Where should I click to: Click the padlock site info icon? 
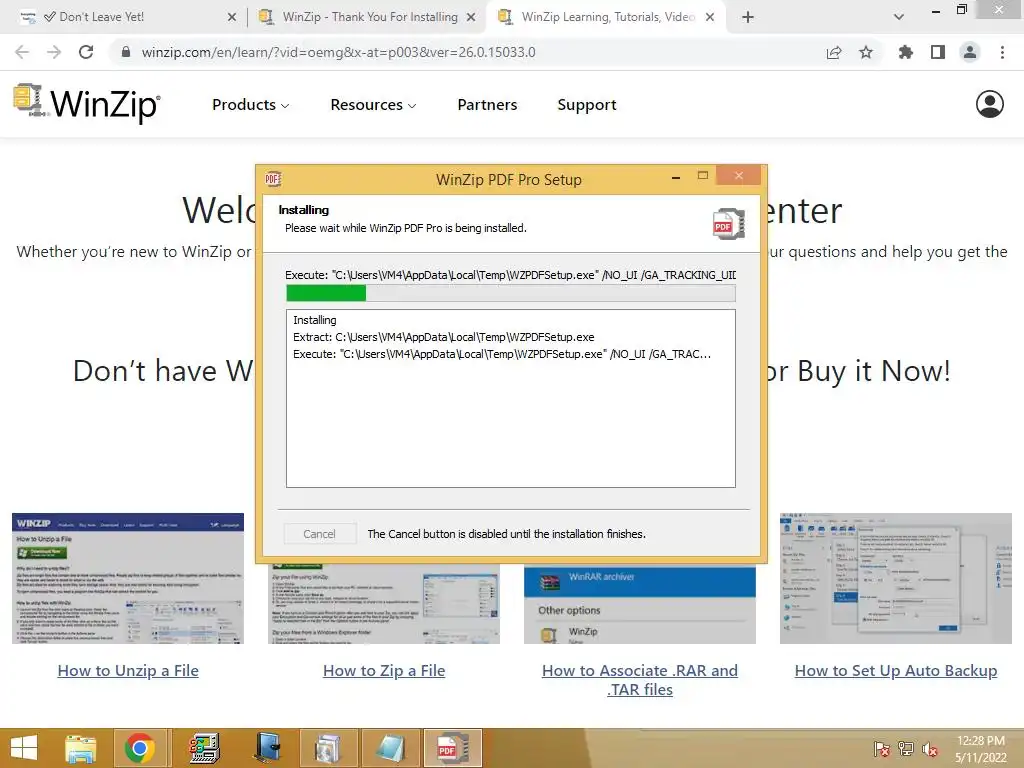tap(126, 52)
